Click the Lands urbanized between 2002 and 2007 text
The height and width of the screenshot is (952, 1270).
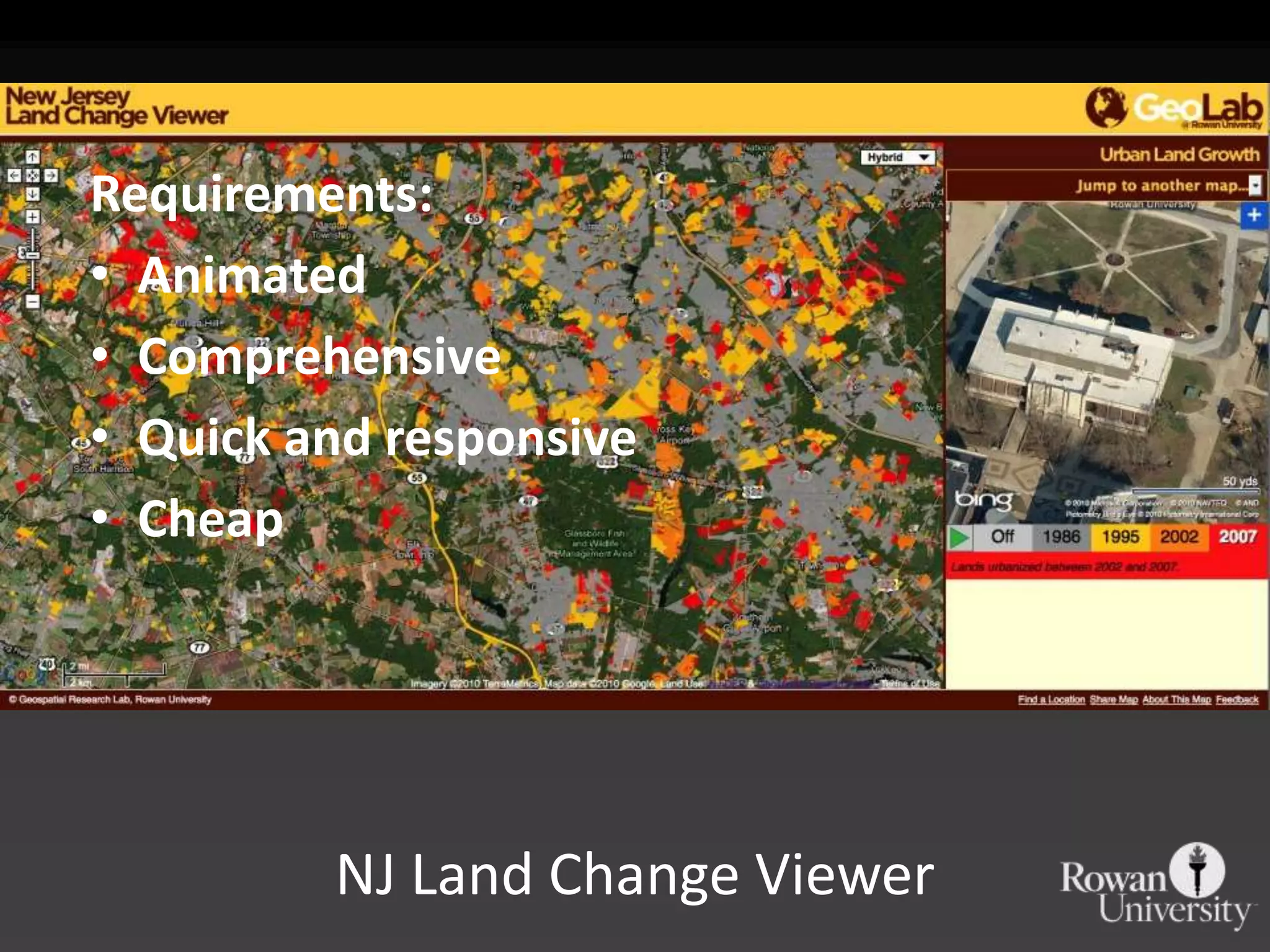(1064, 566)
